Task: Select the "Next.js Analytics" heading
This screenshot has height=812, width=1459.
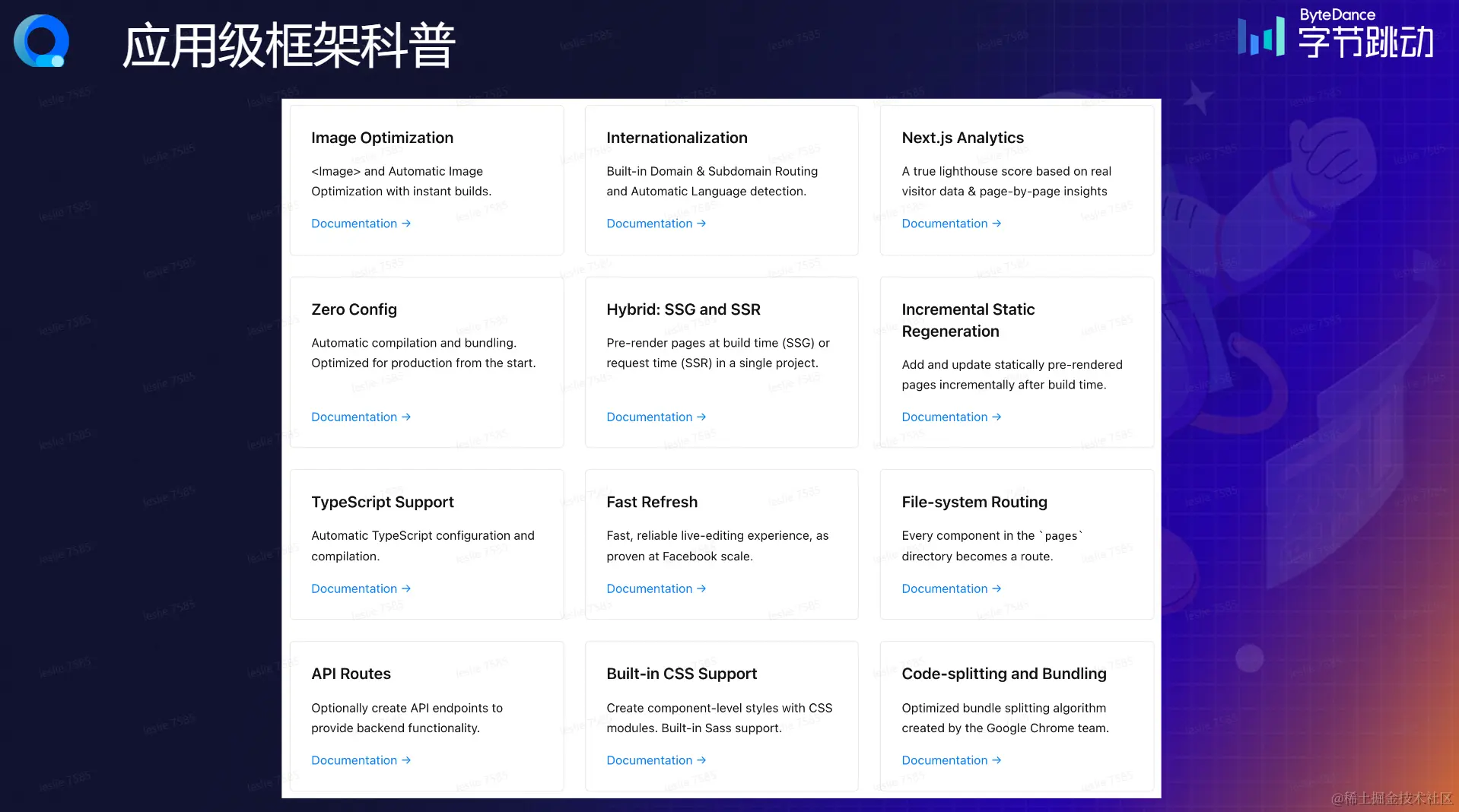Action: point(962,138)
